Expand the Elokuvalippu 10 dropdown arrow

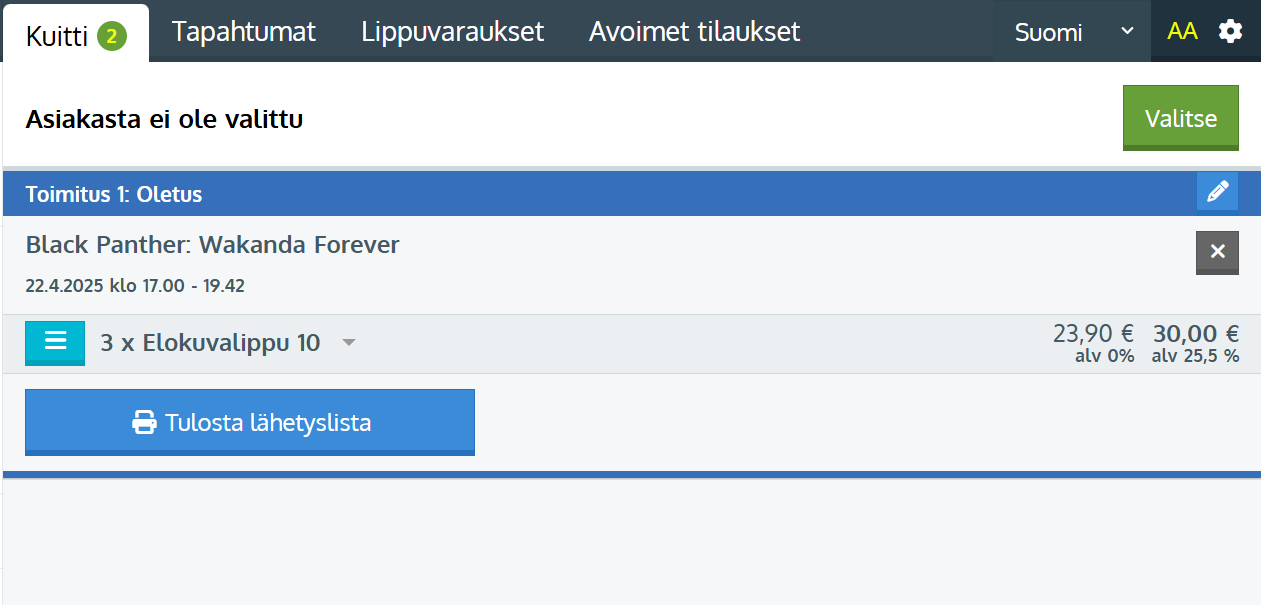(348, 343)
